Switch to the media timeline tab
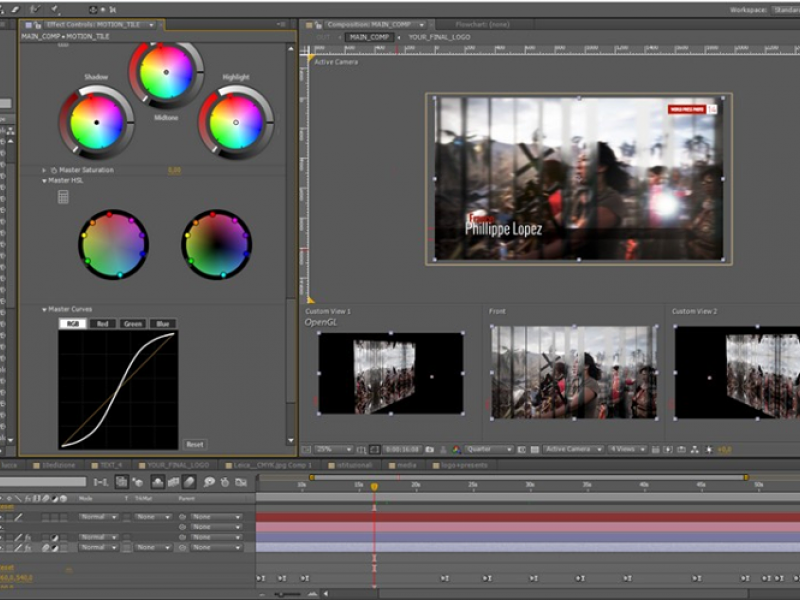800x600 pixels. pyautogui.click(x=403, y=465)
